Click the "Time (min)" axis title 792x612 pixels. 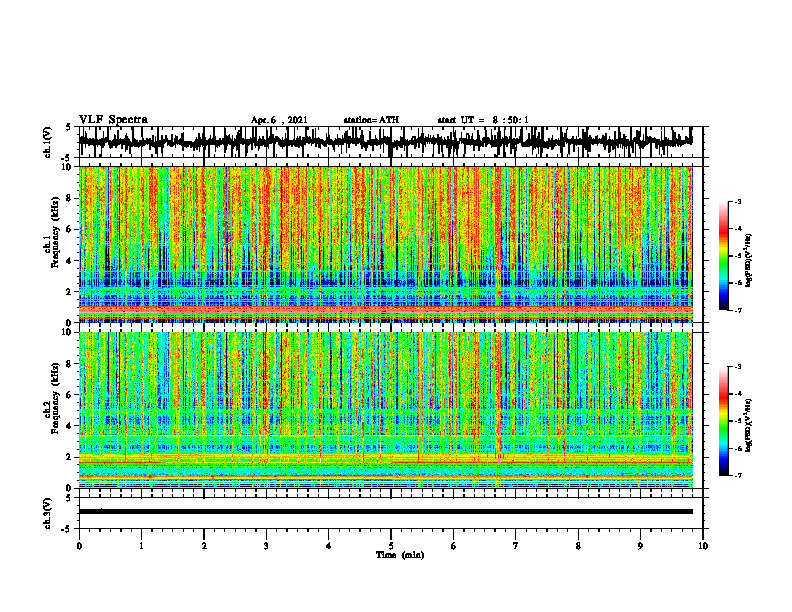pos(400,555)
